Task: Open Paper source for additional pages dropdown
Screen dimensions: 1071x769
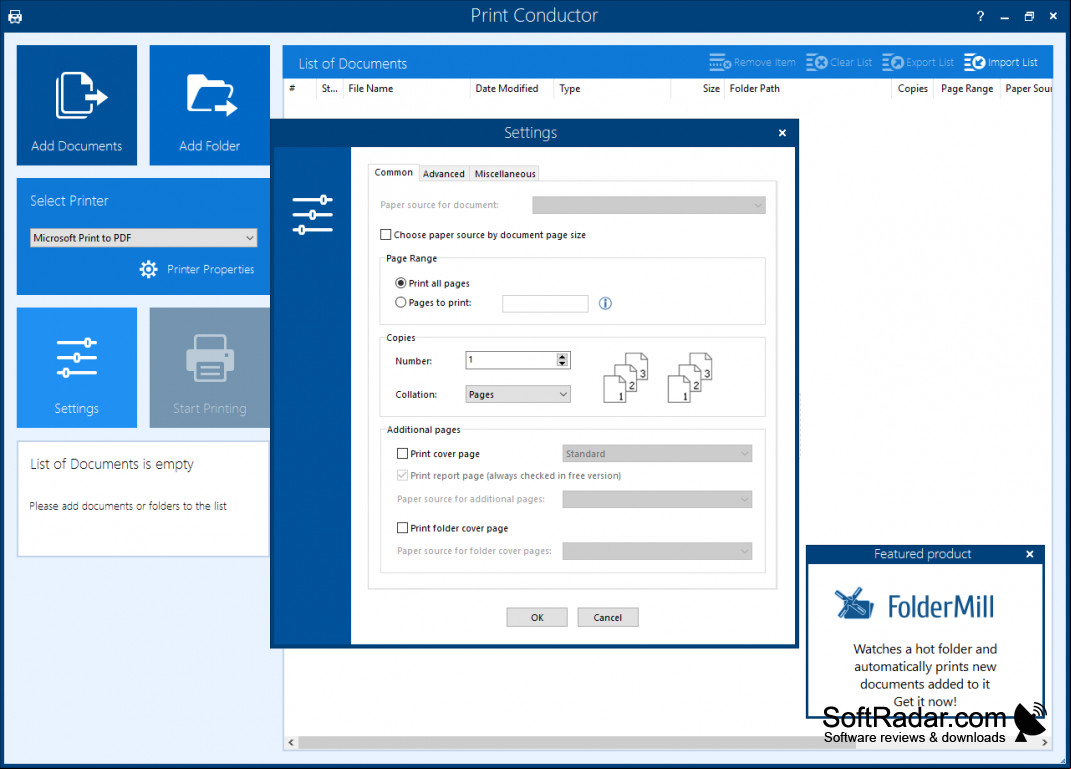Action: click(657, 499)
